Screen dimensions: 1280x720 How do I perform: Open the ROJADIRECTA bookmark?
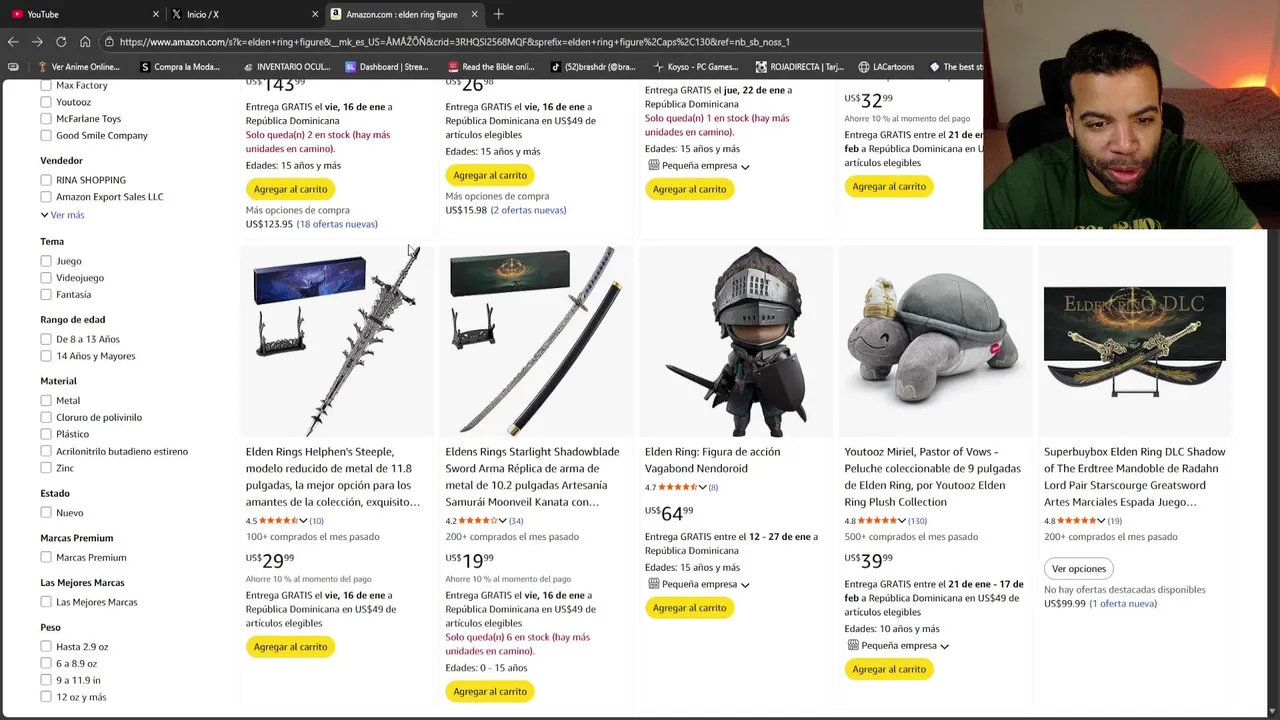(799, 67)
